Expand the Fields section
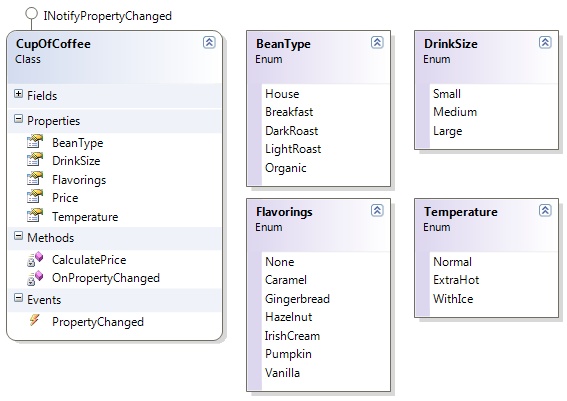This screenshot has height=401, width=567. point(18,94)
